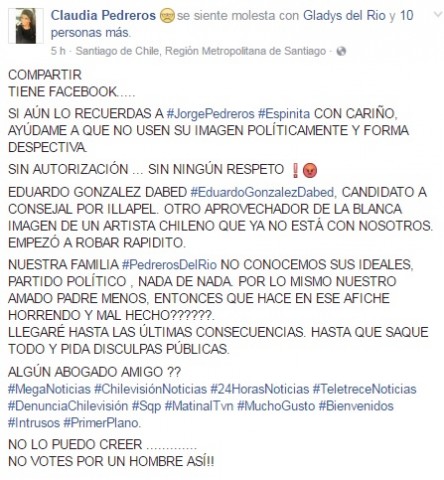Open the #JorgePedreros hashtag
Image resolution: width=444 pixels, height=480 pixels.
tap(210, 114)
